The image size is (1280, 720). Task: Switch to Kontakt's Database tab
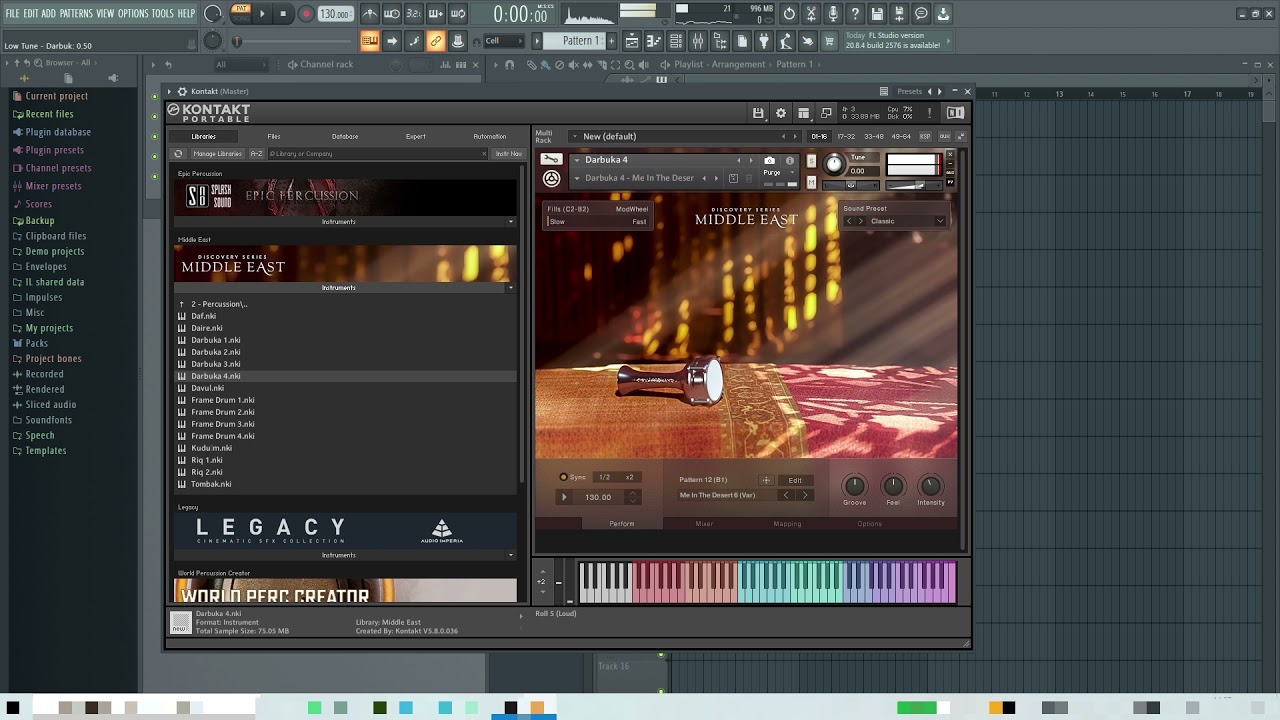coord(345,137)
